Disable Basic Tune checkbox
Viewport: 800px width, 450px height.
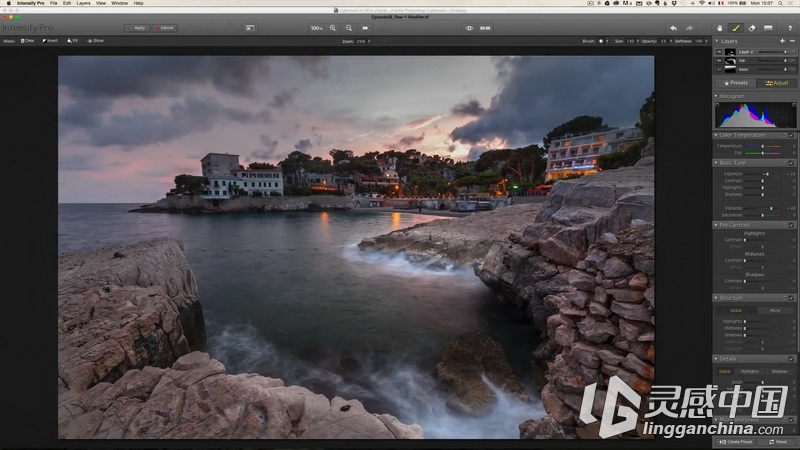click(791, 163)
